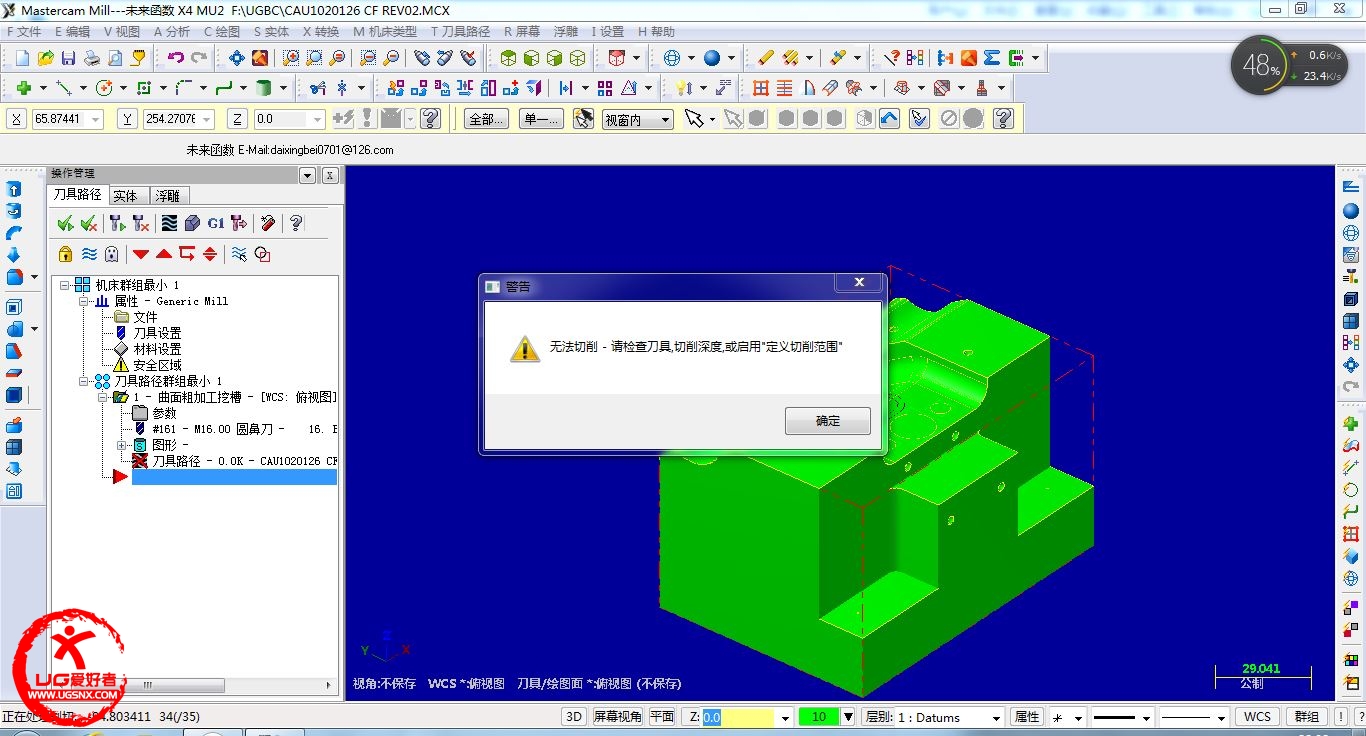Move insert arrow up with red up triangle
1366x736 pixels.
pos(164,254)
